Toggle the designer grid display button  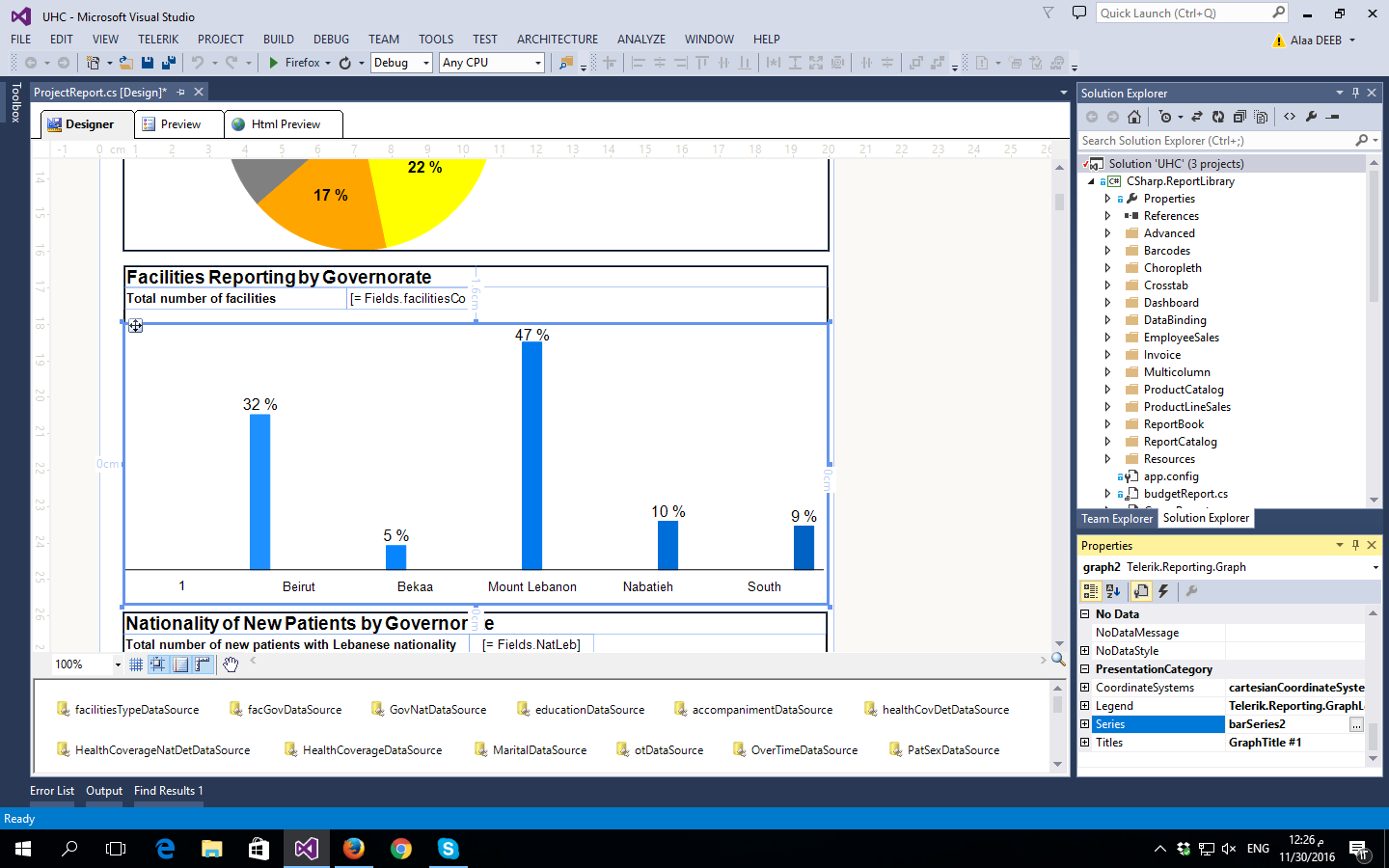point(136,665)
